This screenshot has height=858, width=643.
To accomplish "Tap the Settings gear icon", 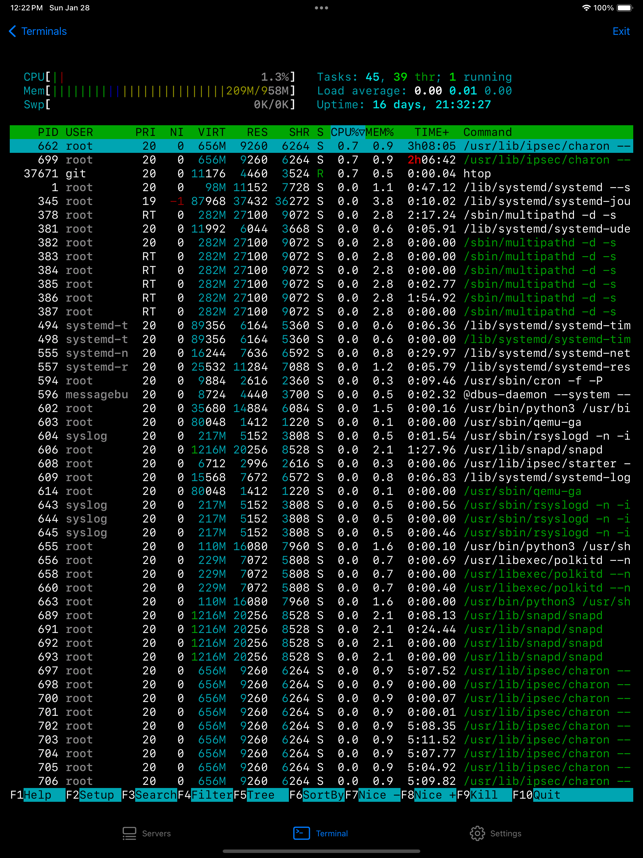I will tap(477, 833).
